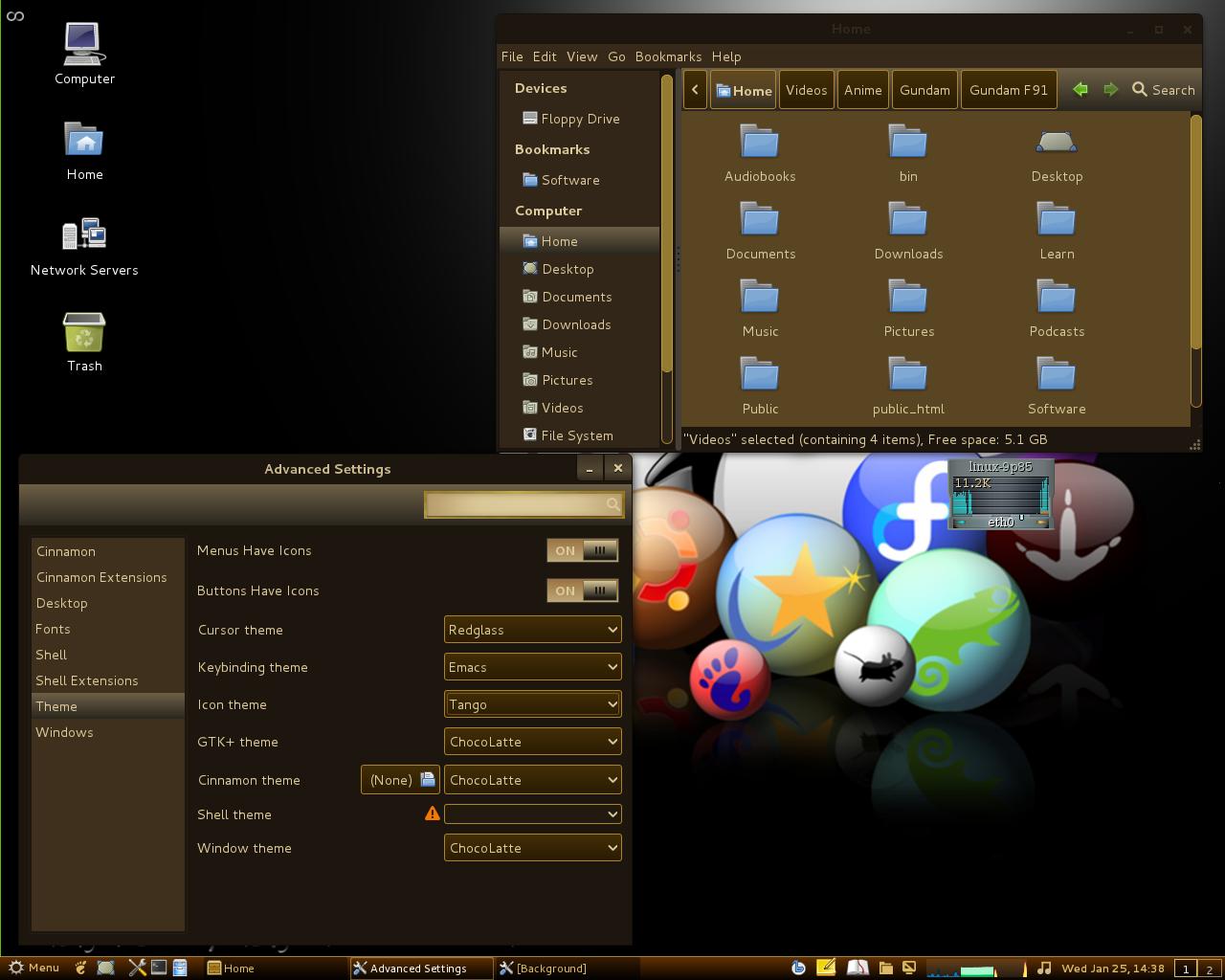Toggle Buttons Have Icons switch
The image size is (1225, 980).
pos(582,590)
